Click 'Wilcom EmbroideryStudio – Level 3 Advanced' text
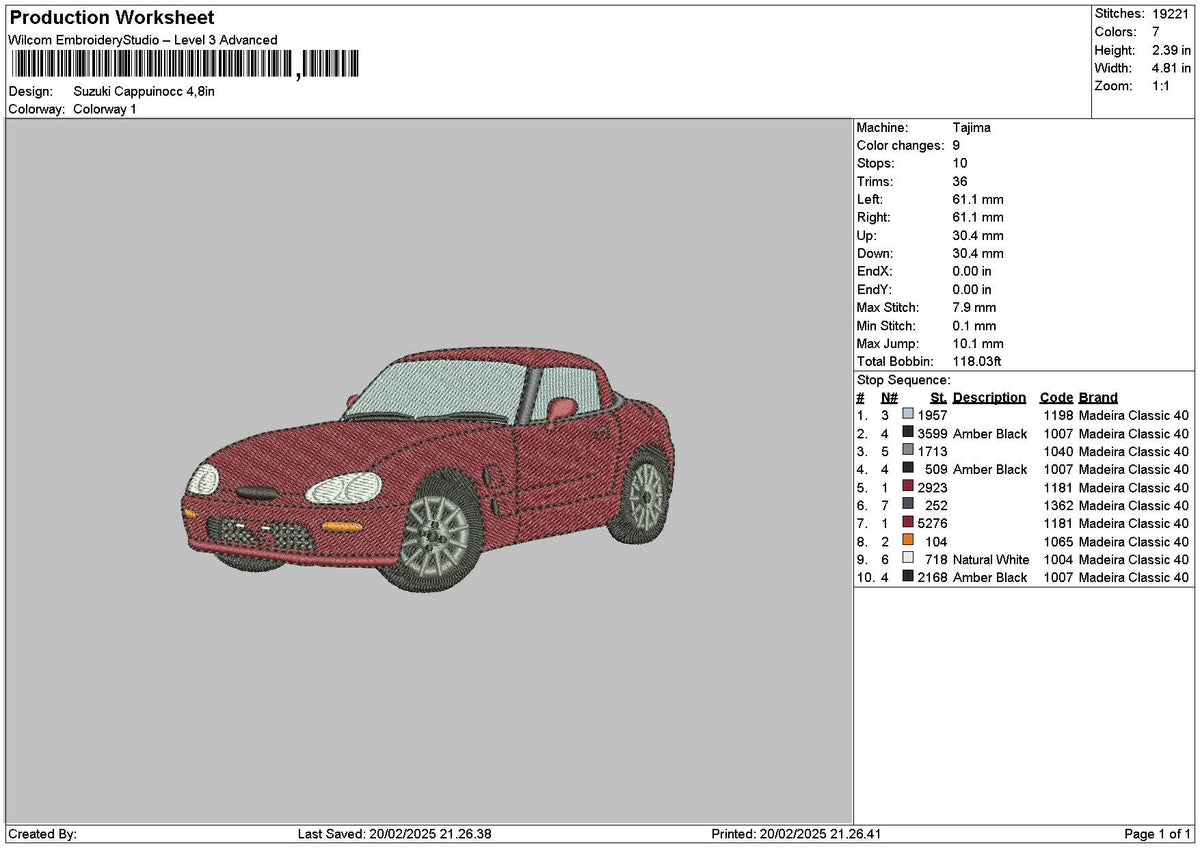Screen dimensions: 1200x848 143,40
